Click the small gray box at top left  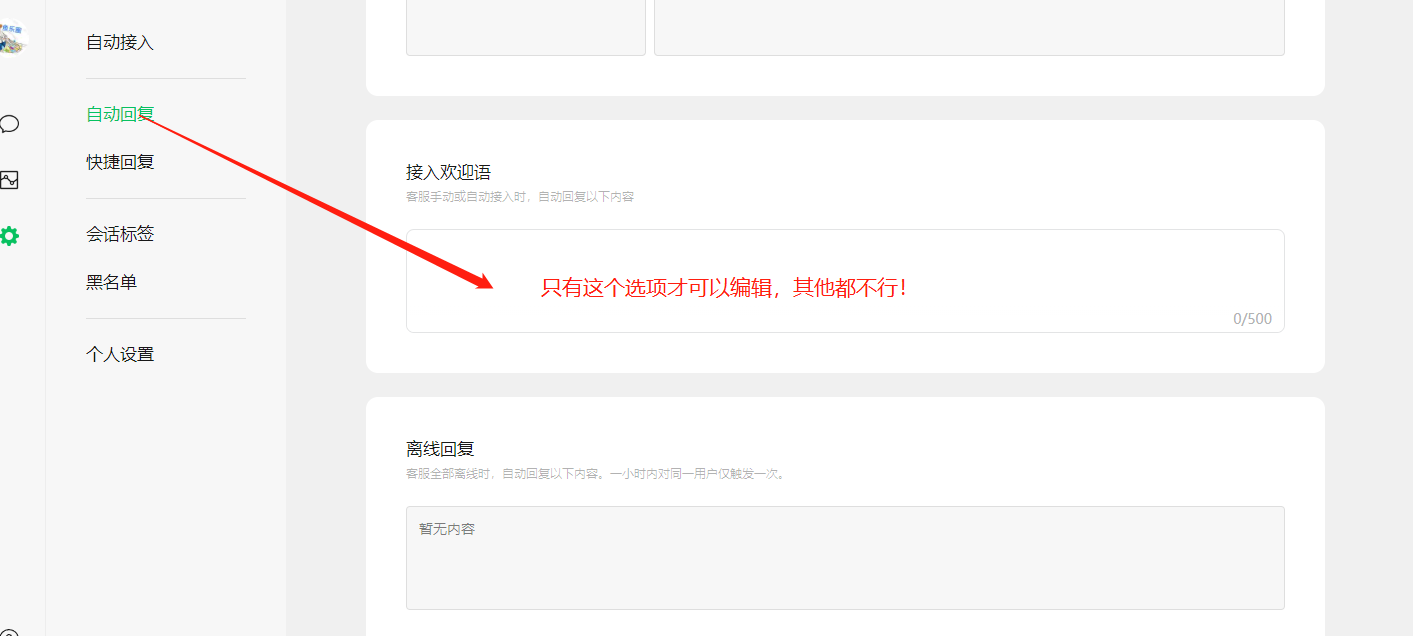526,27
